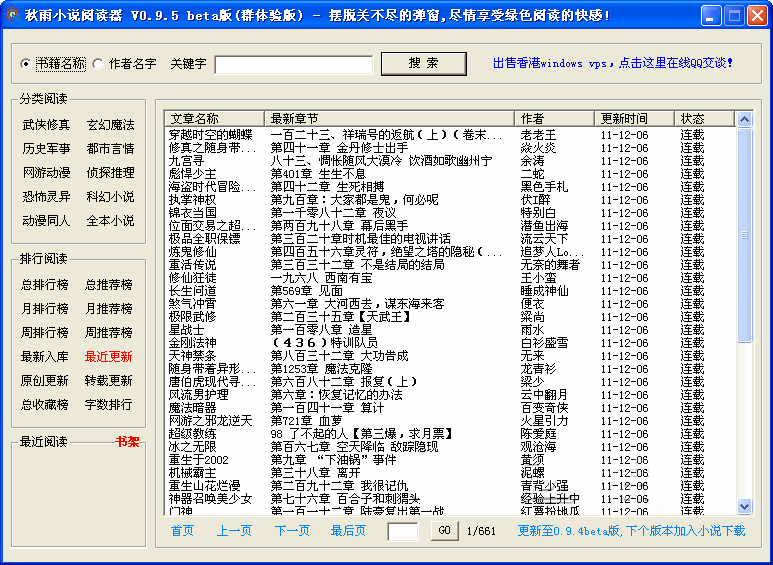
Task: Show the 总排行榜 ranking
Action: [46, 285]
